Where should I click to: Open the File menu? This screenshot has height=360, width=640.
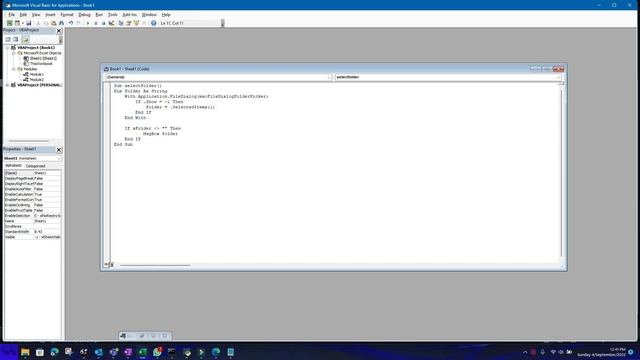[11, 15]
